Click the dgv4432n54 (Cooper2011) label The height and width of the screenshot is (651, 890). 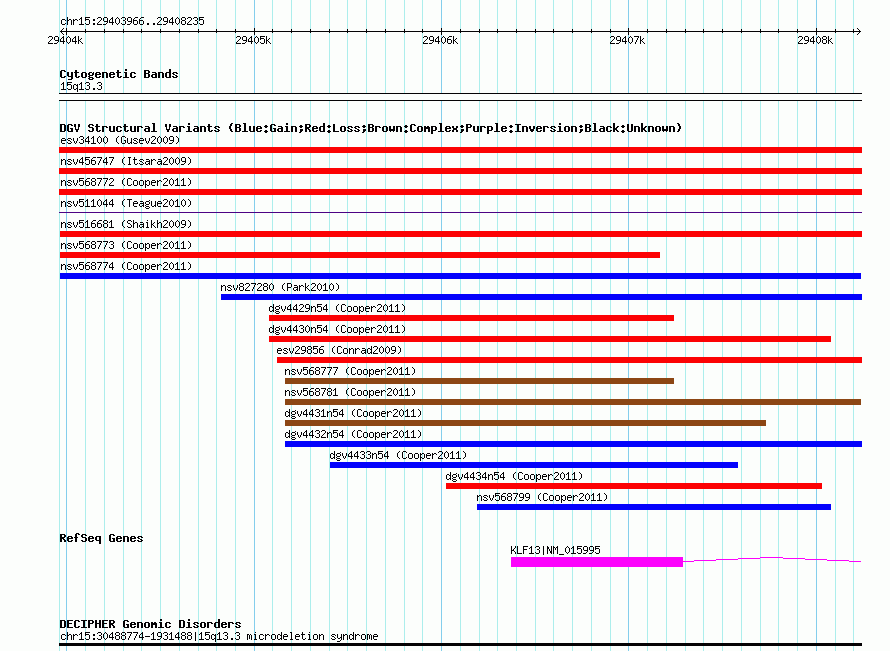click(353, 434)
